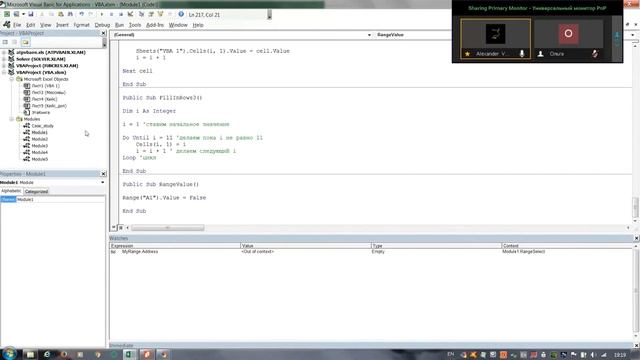Click the Expression column header in Watches

(x=175, y=246)
